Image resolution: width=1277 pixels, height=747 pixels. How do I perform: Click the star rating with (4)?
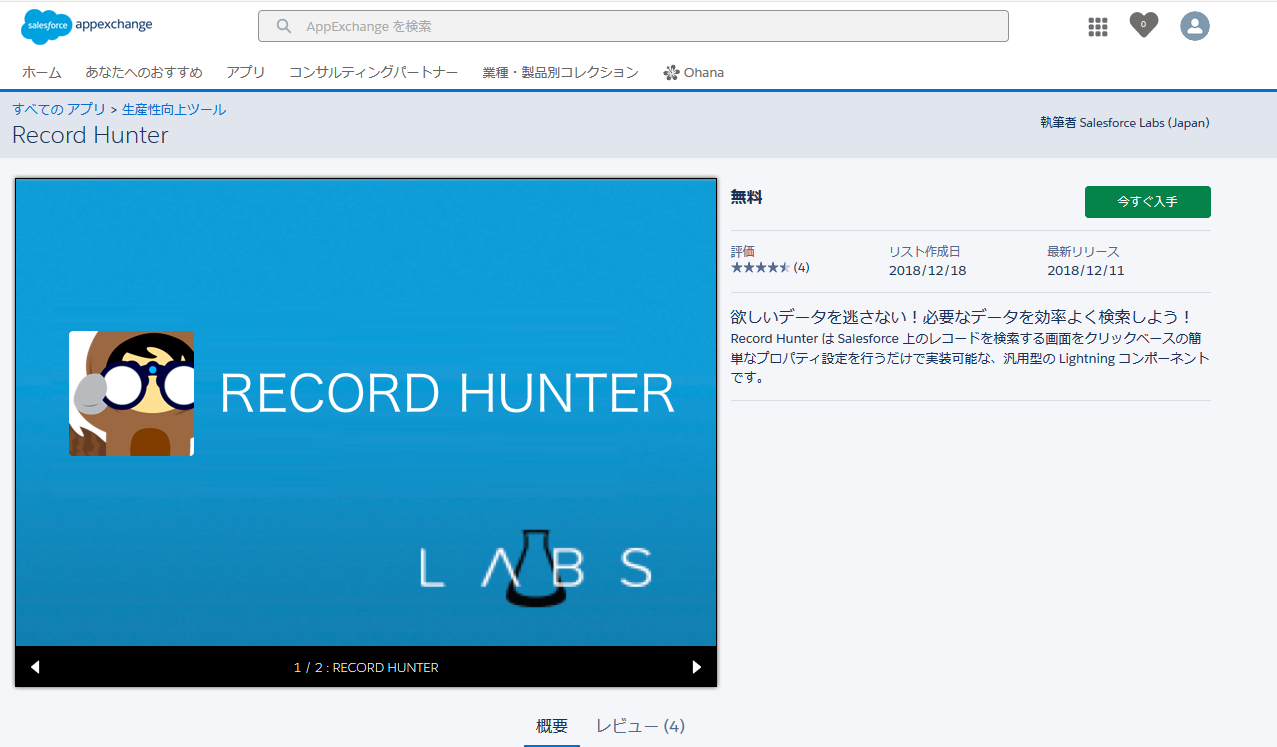point(770,268)
